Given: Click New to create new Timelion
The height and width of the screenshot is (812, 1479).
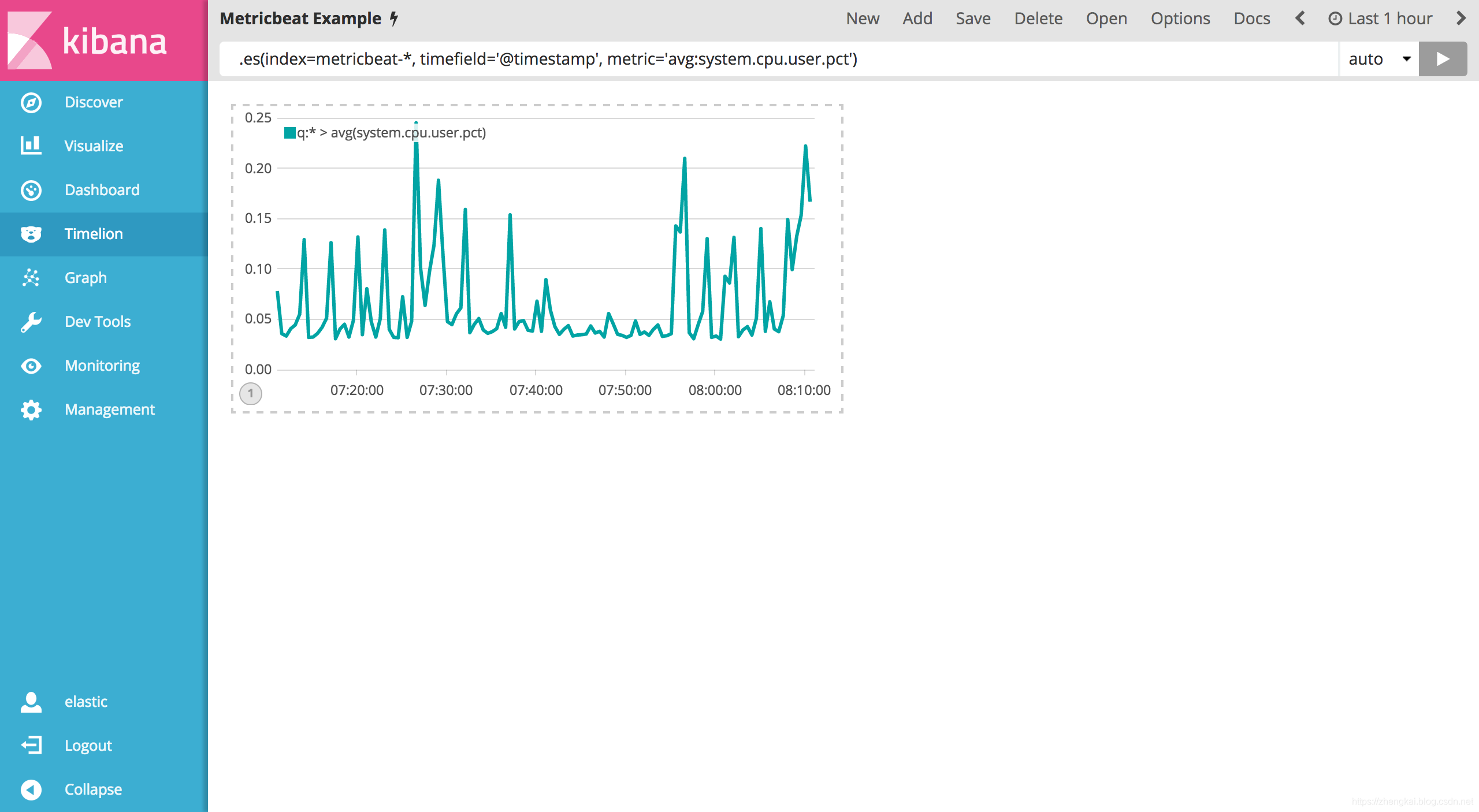Looking at the screenshot, I should [x=862, y=18].
